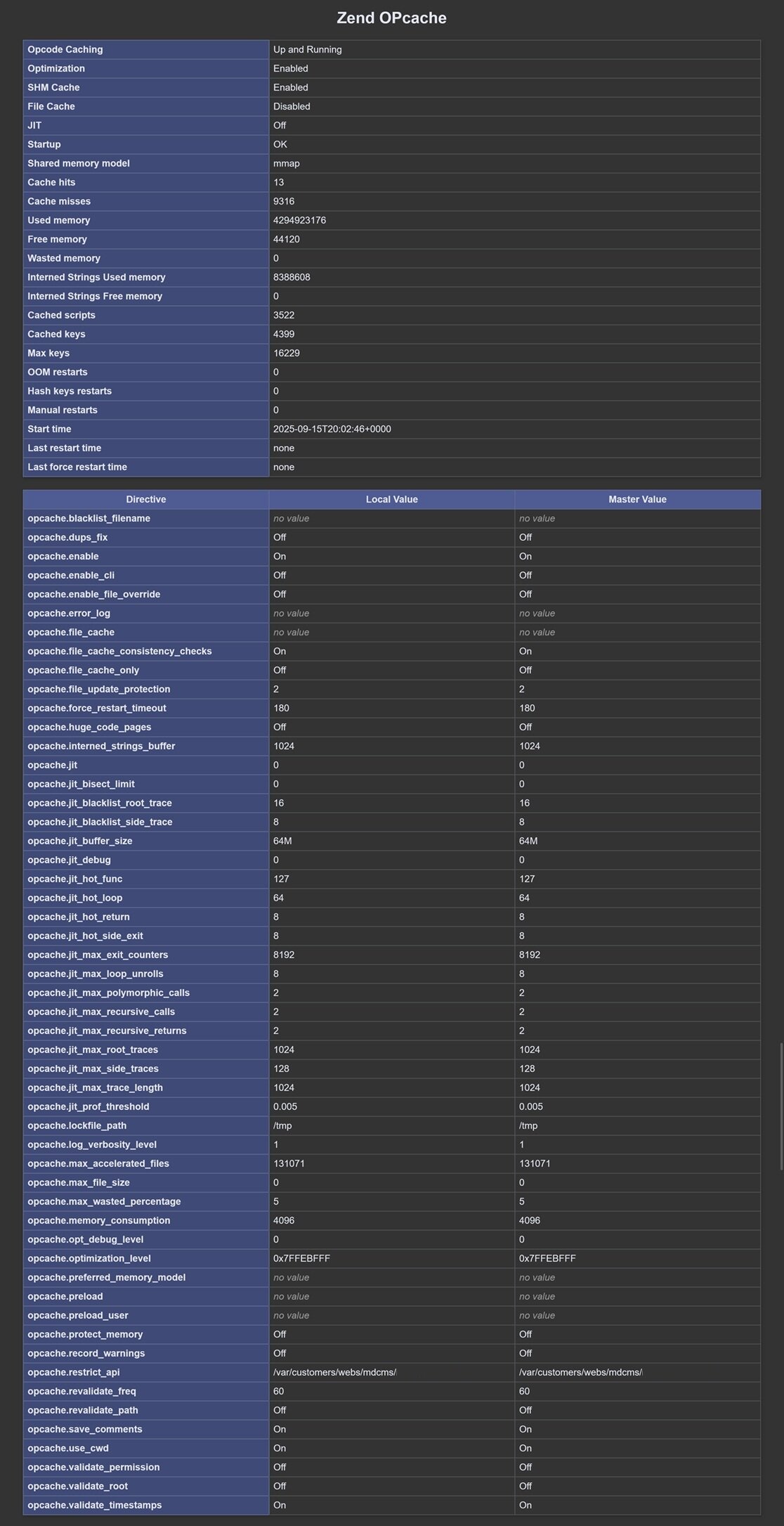The height and width of the screenshot is (1526, 784).
Task: Click the page's vertical scrollbar thumb
Action: (780, 1106)
